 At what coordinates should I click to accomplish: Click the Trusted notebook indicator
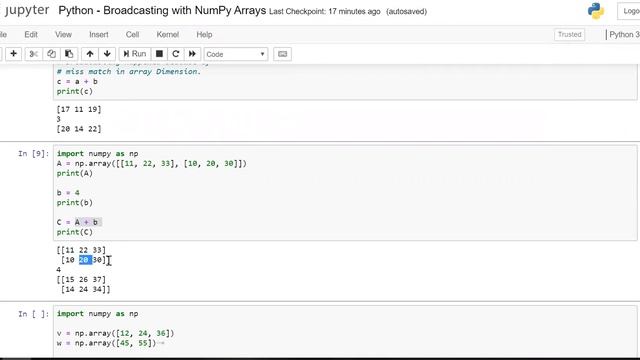[569, 35]
